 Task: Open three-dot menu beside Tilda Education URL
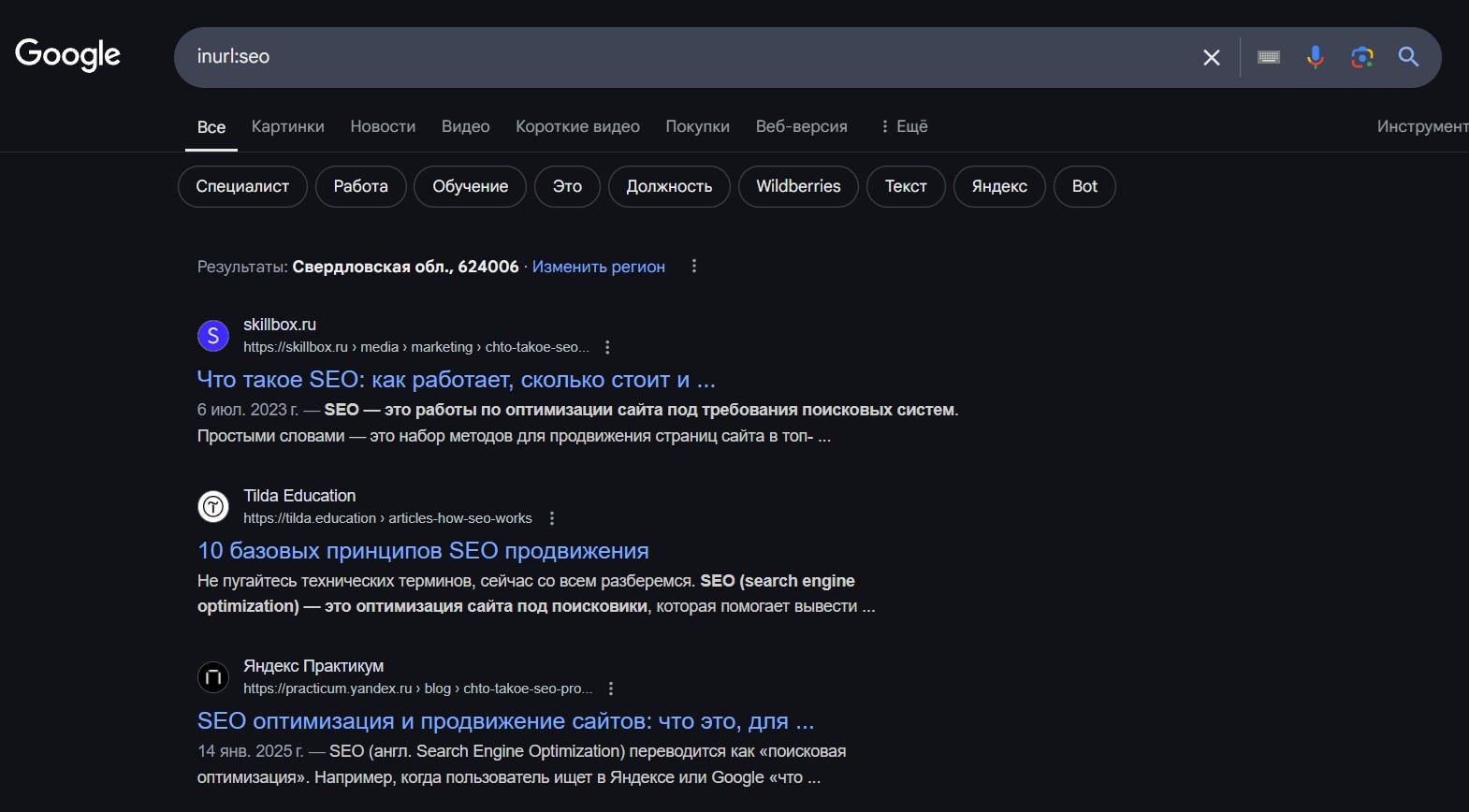pos(552,518)
